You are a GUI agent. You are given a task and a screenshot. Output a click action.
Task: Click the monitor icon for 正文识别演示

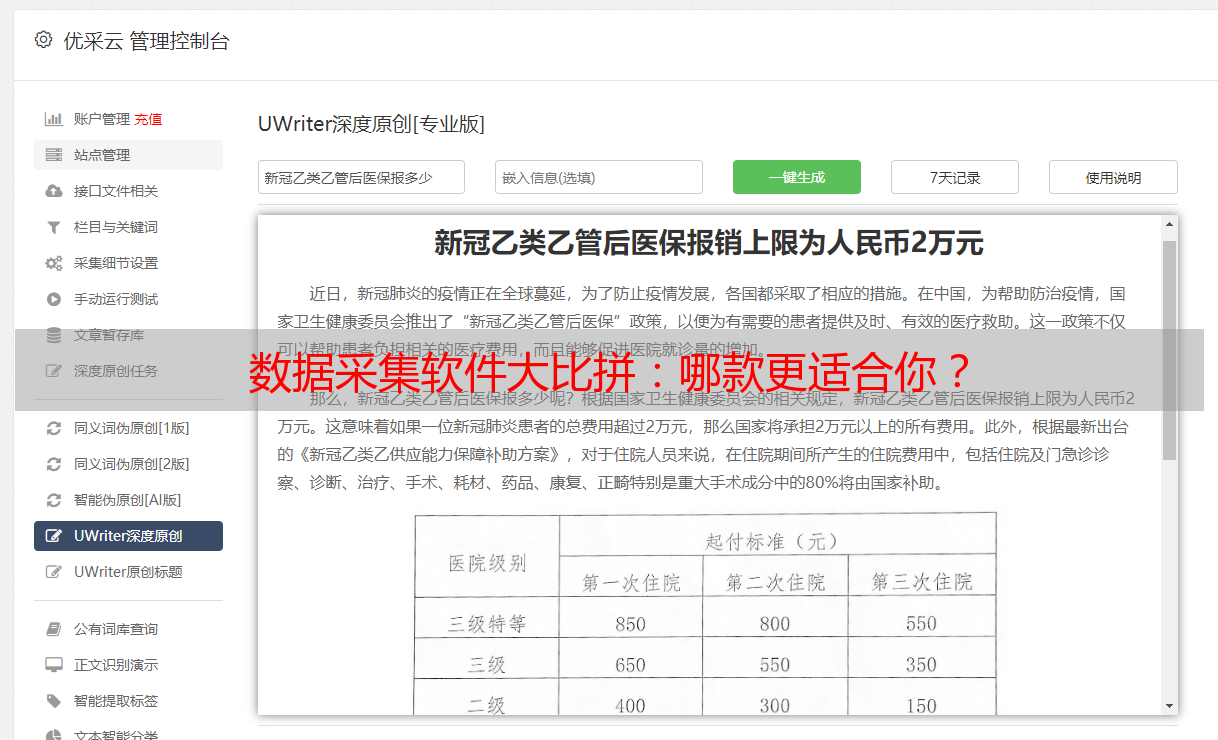pos(54,665)
